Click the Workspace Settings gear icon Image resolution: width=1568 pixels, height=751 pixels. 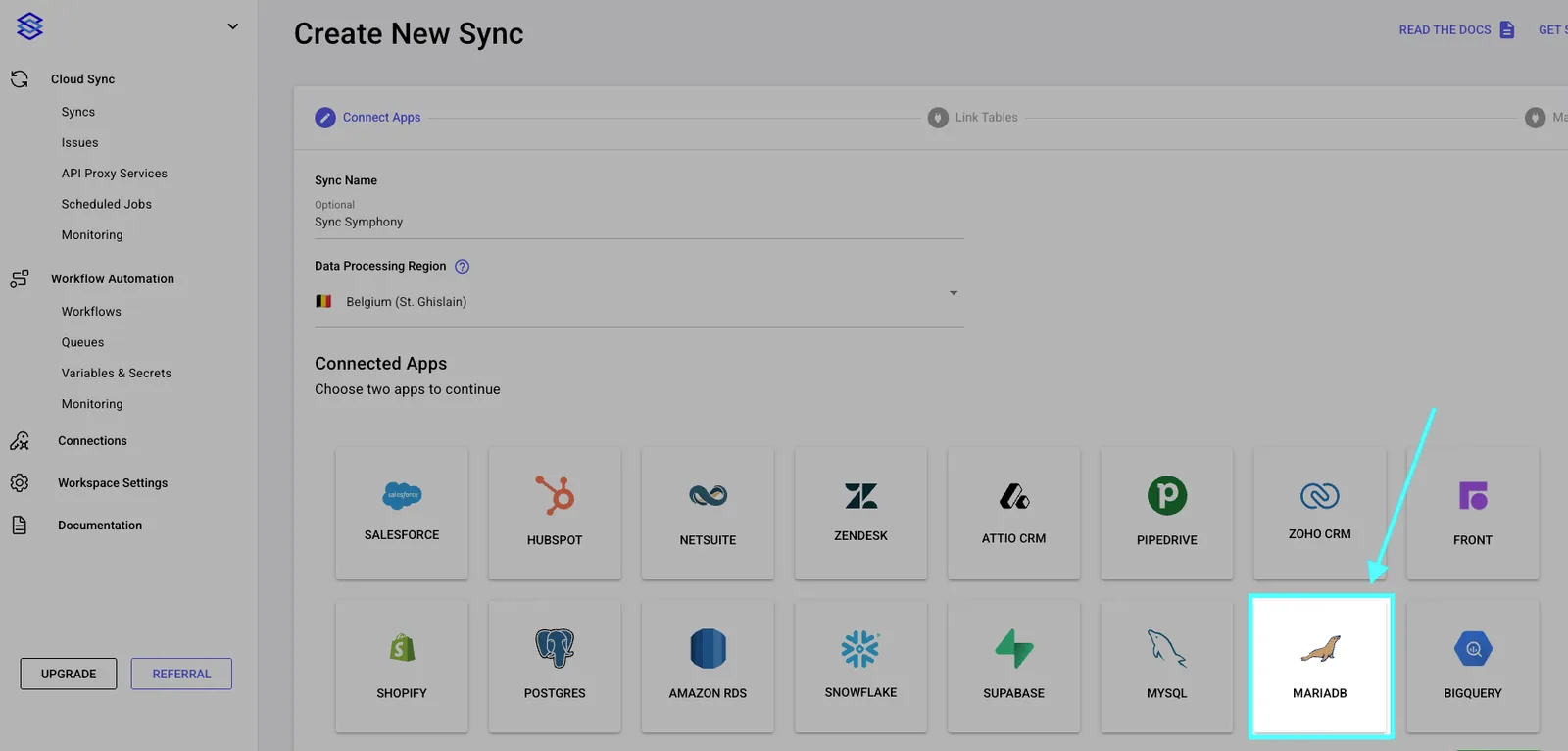click(20, 483)
